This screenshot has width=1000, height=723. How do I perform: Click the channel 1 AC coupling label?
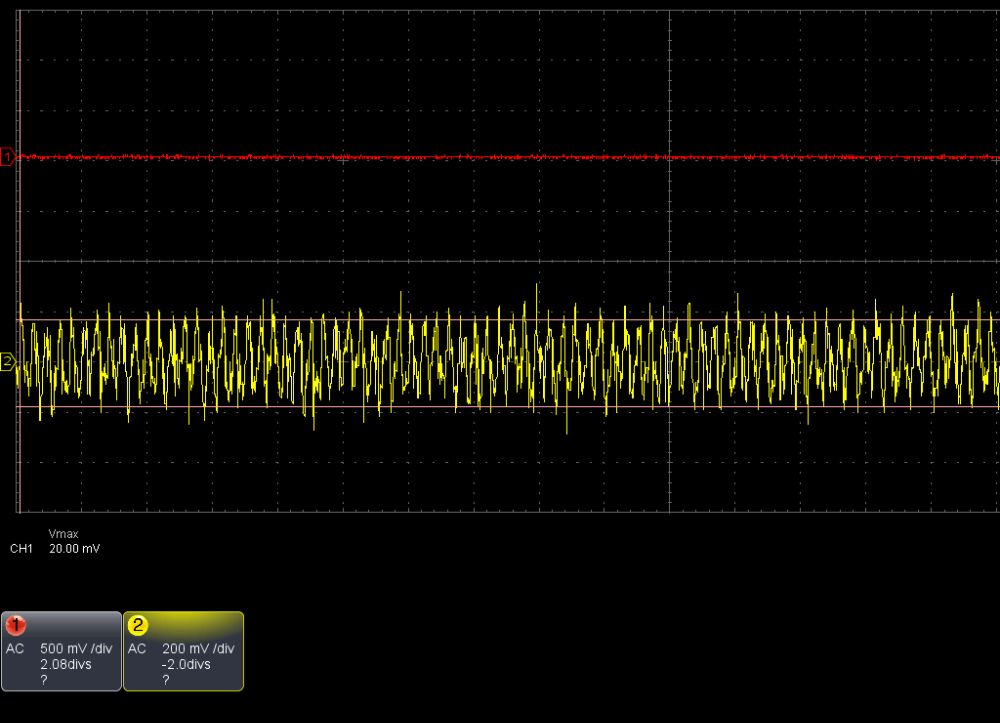(15, 648)
